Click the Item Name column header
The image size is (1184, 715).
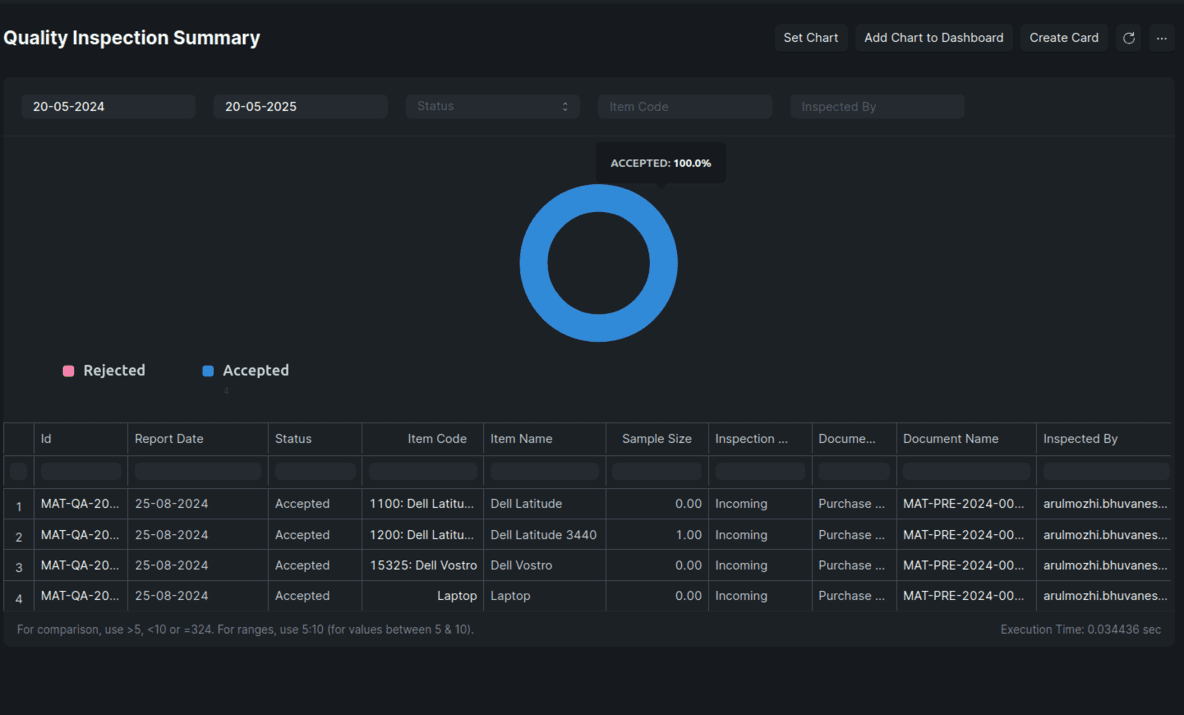(x=521, y=439)
